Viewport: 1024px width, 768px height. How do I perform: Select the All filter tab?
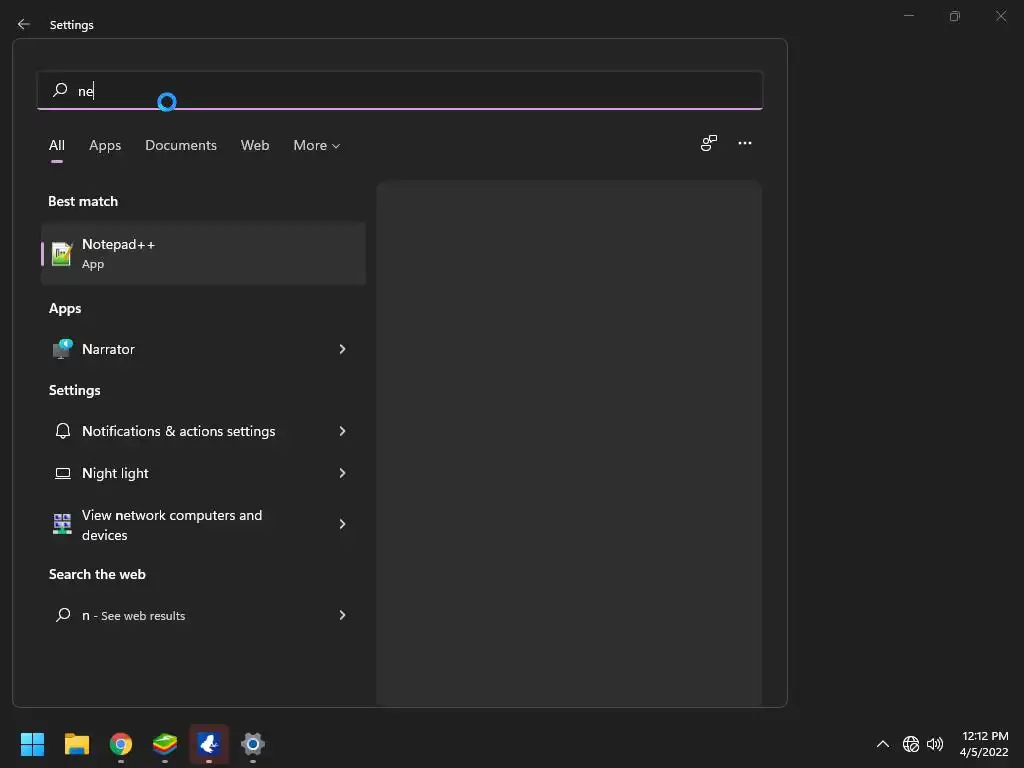click(x=57, y=145)
